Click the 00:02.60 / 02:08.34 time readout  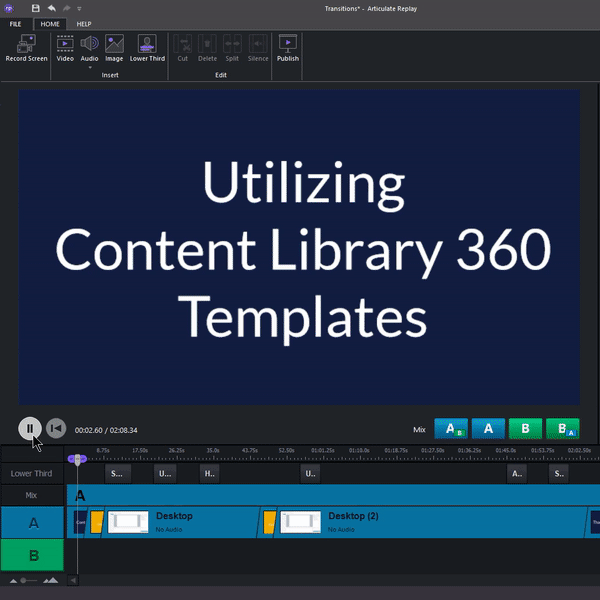106,430
